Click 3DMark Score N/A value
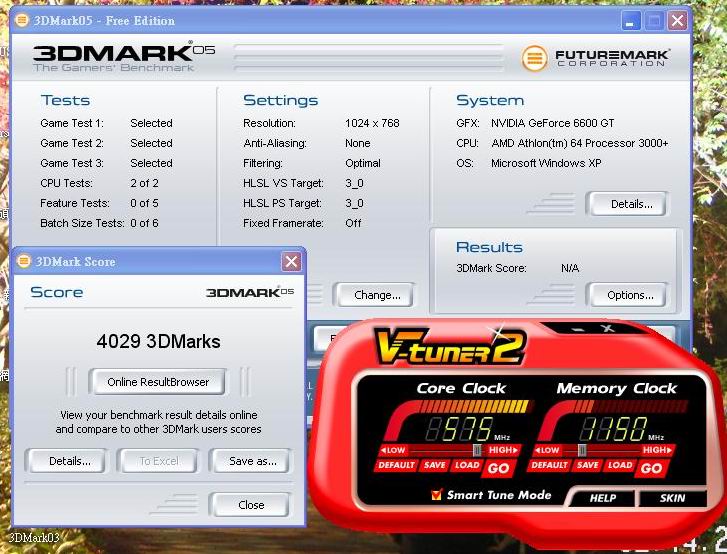Image resolution: width=727 pixels, height=554 pixels. click(570, 268)
